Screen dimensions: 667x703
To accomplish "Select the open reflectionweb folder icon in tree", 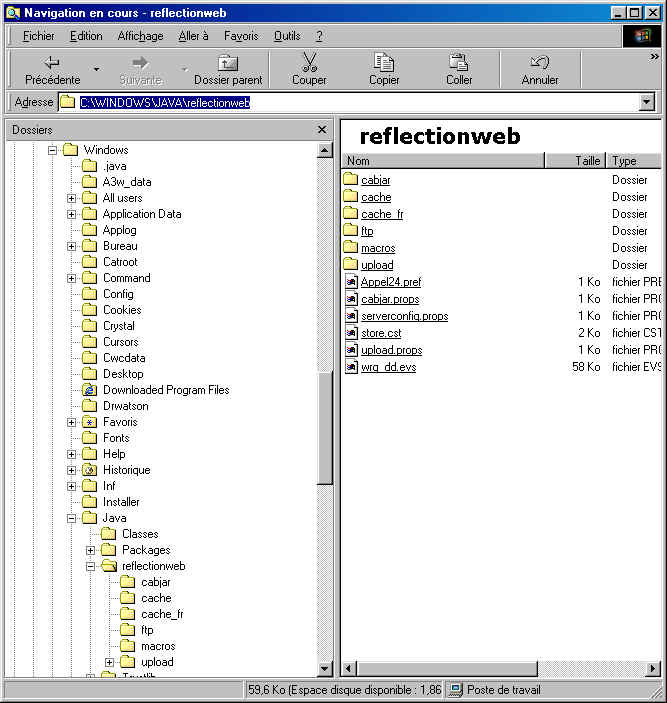I will [x=109, y=566].
